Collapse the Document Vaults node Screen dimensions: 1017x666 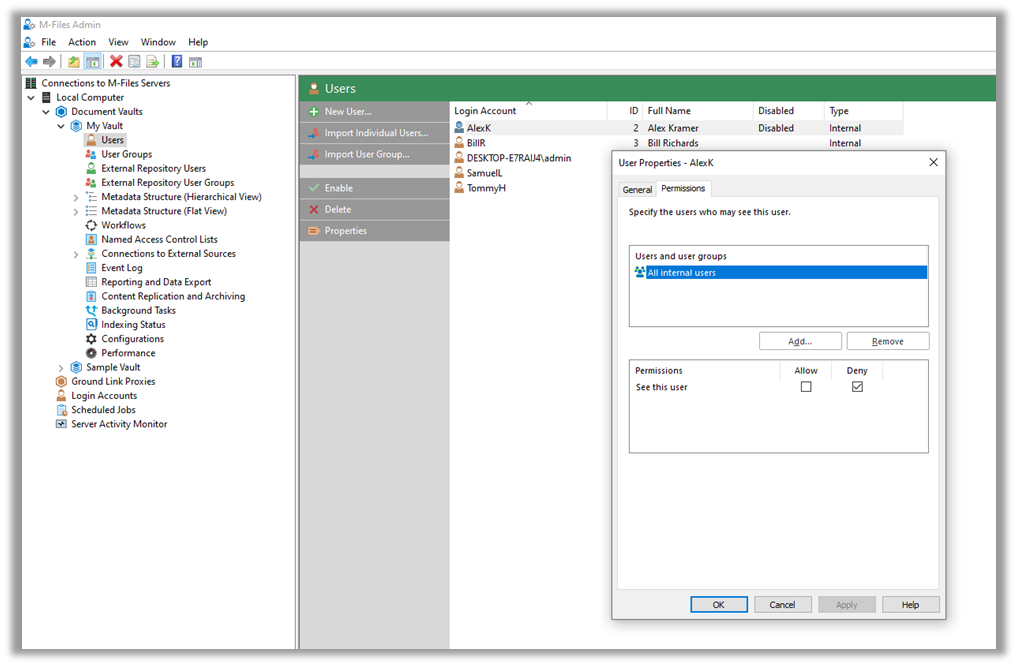coord(46,112)
